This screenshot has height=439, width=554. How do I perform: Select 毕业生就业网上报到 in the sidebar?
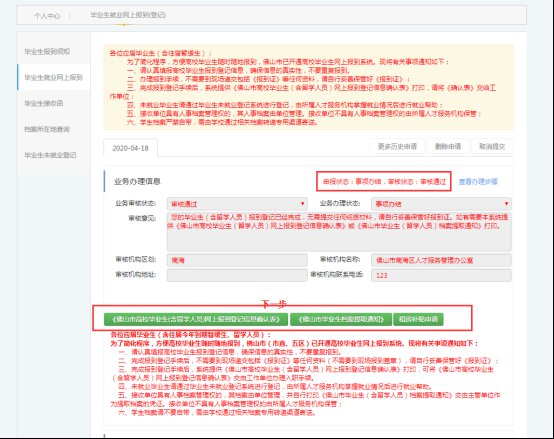53,77
